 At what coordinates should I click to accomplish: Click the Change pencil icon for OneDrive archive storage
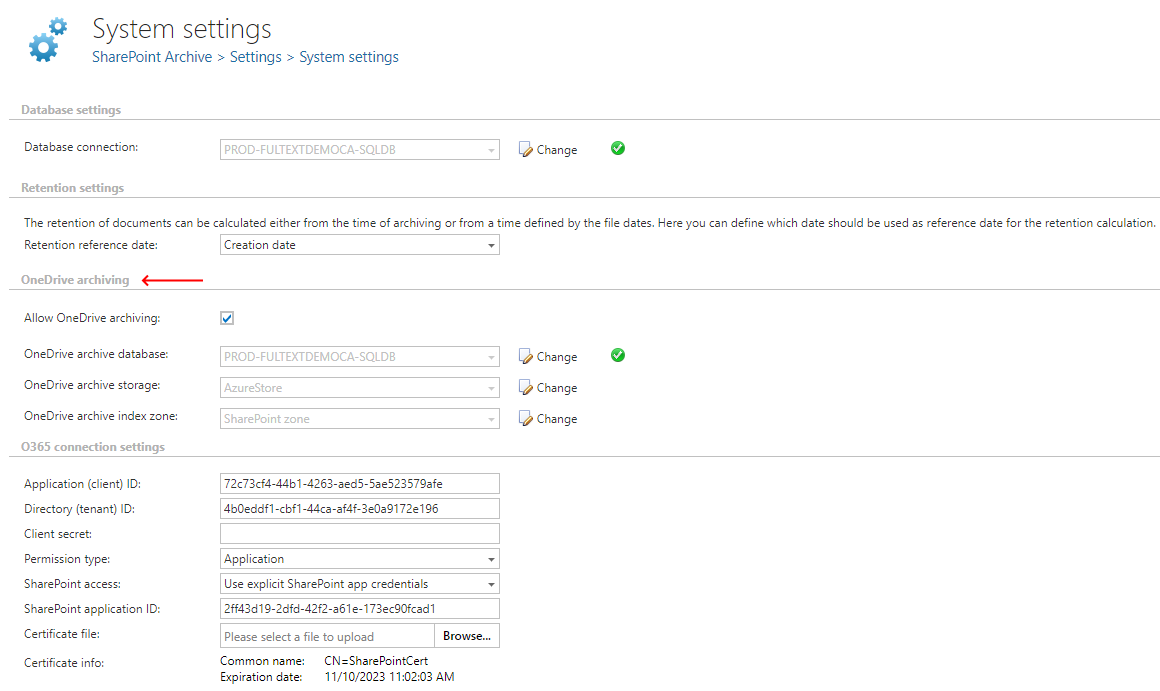point(524,387)
